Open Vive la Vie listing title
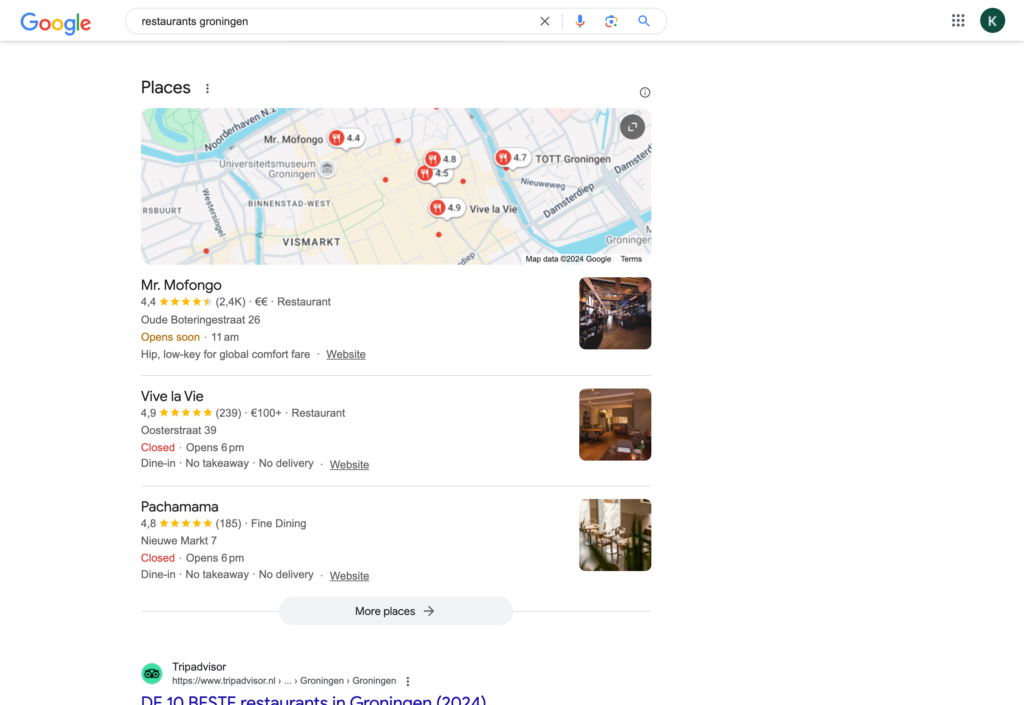Viewport: 1024px width, 705px height. click(172, 396)
